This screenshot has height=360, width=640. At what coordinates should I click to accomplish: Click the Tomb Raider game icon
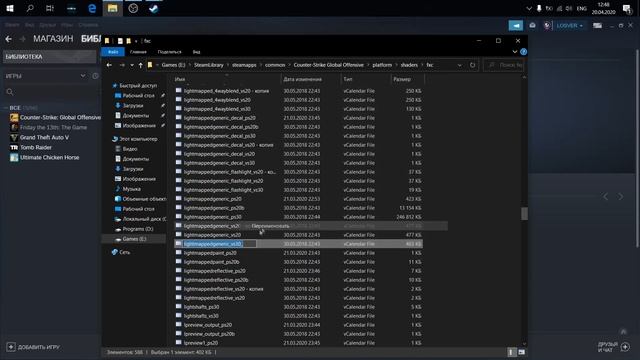[14, 147]
